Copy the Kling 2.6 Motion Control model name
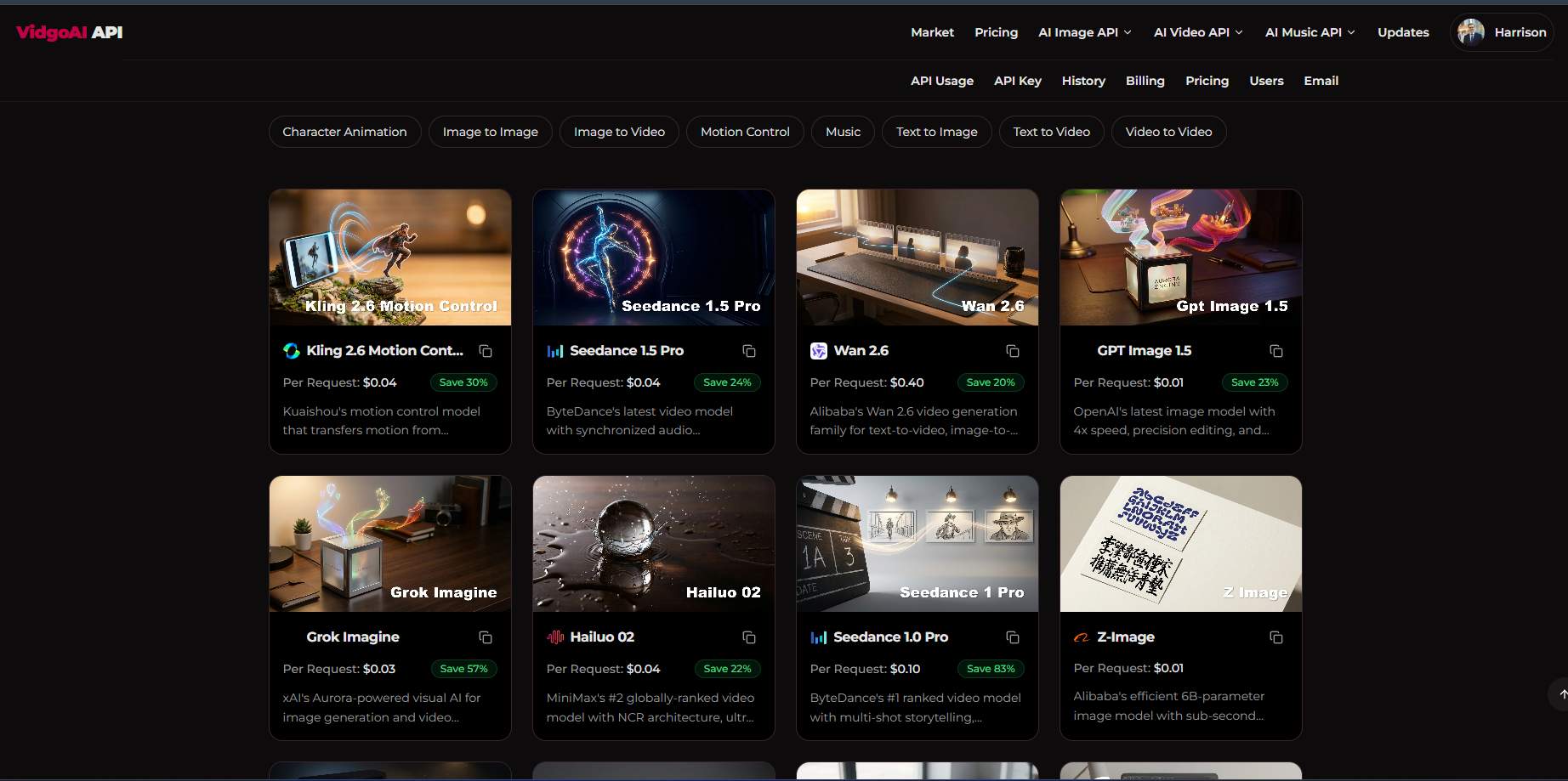The image size is (1568, 781). pyautogui.click(x=486, y=350)
